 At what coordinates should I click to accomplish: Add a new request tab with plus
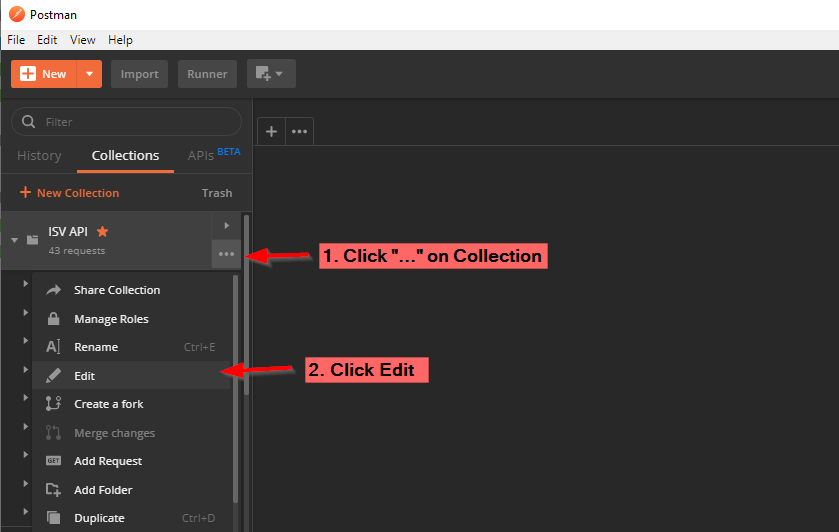tap(271, 131)
